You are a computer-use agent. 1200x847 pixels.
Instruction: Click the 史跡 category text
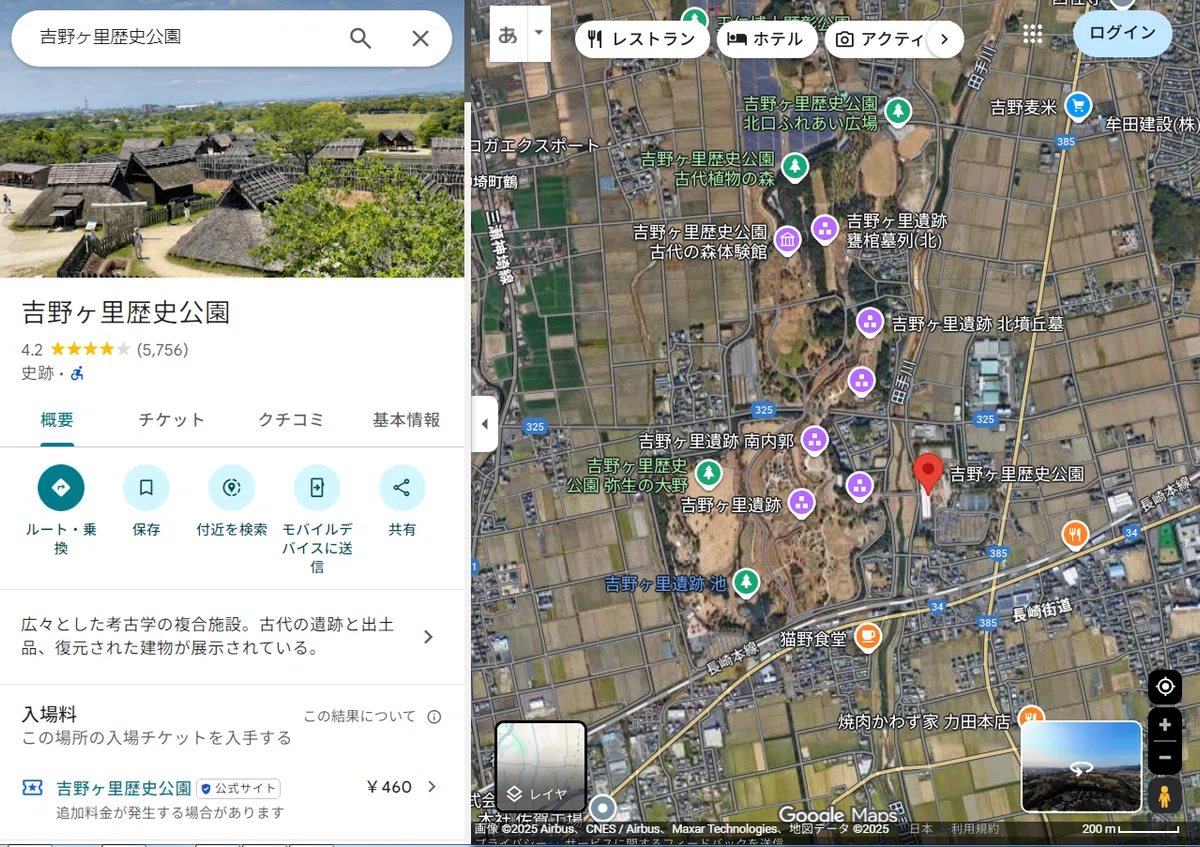[37, 373]
